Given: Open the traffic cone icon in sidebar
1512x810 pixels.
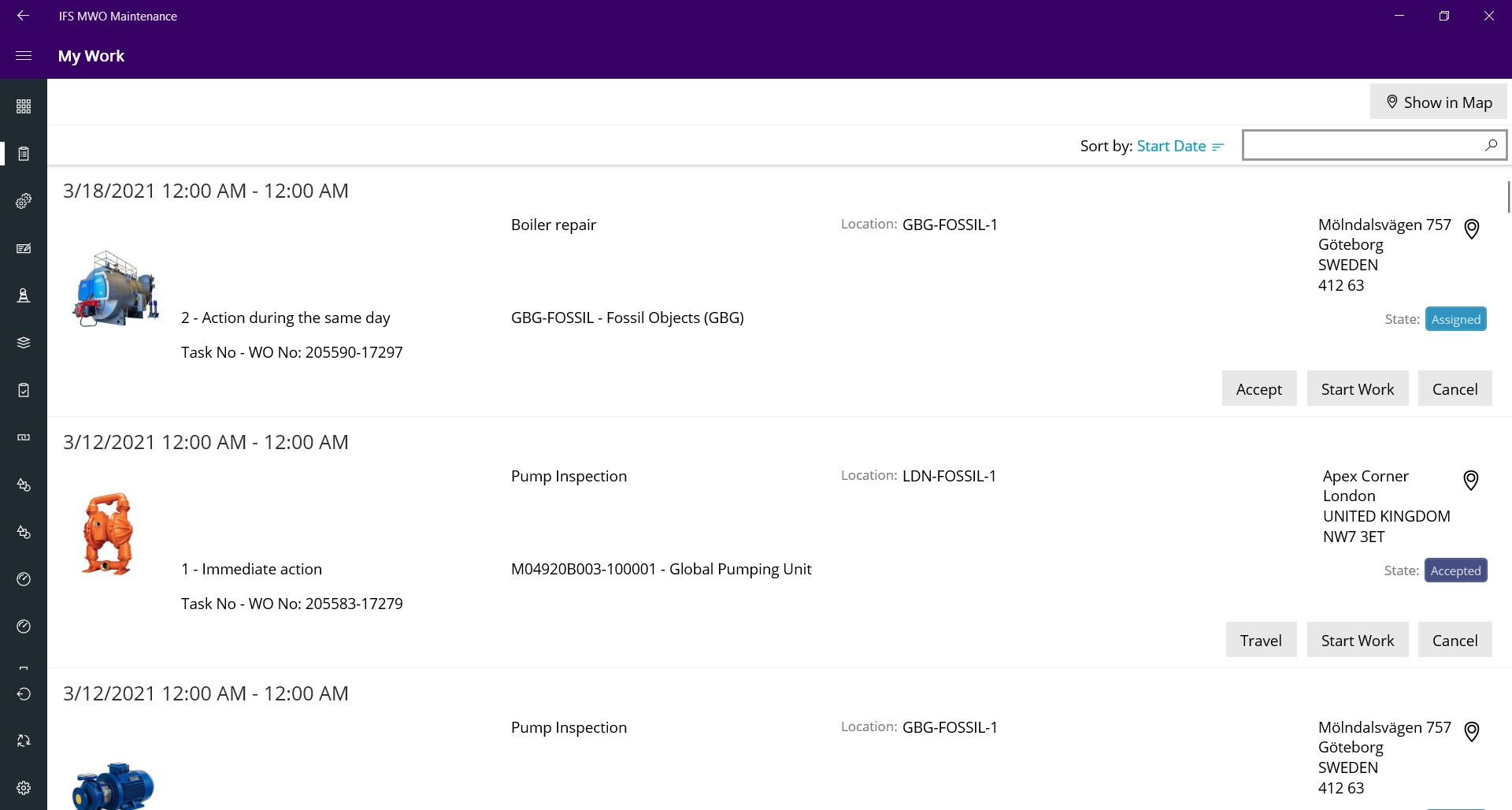Looking at the screenshot, I should [x=24, y=295].
